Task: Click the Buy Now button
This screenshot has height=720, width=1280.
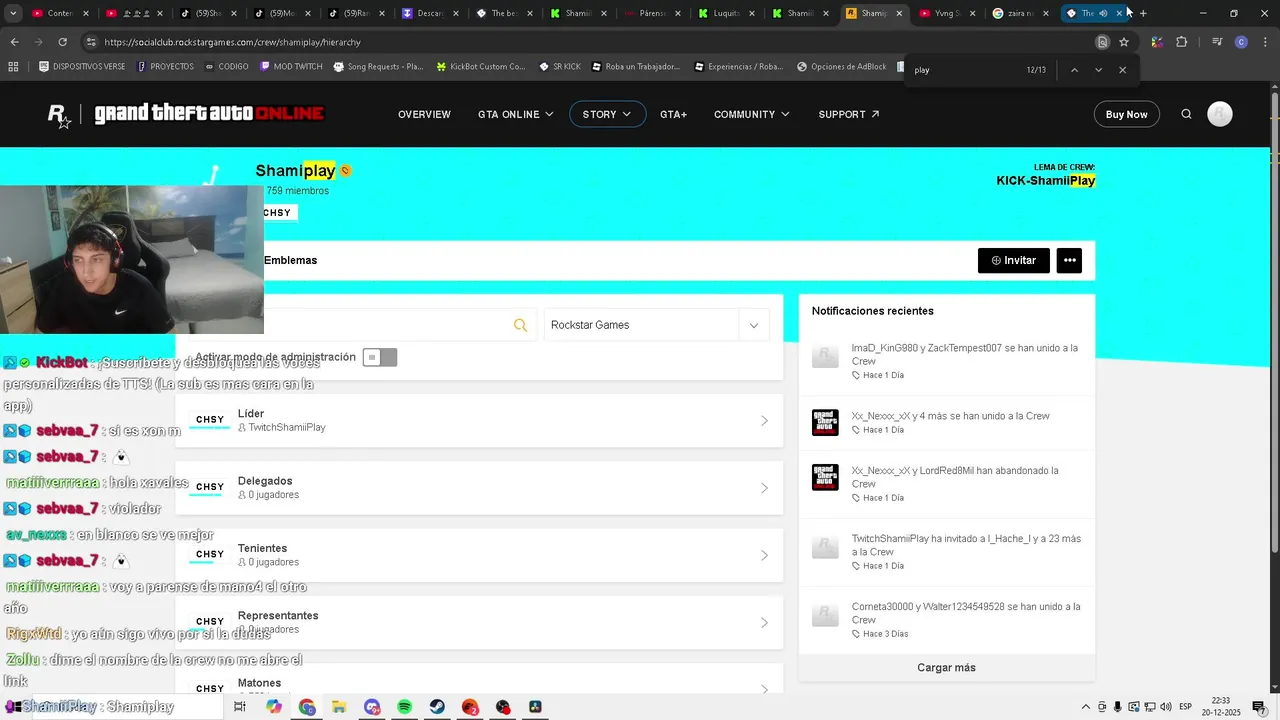Action: click(1126, 114)
